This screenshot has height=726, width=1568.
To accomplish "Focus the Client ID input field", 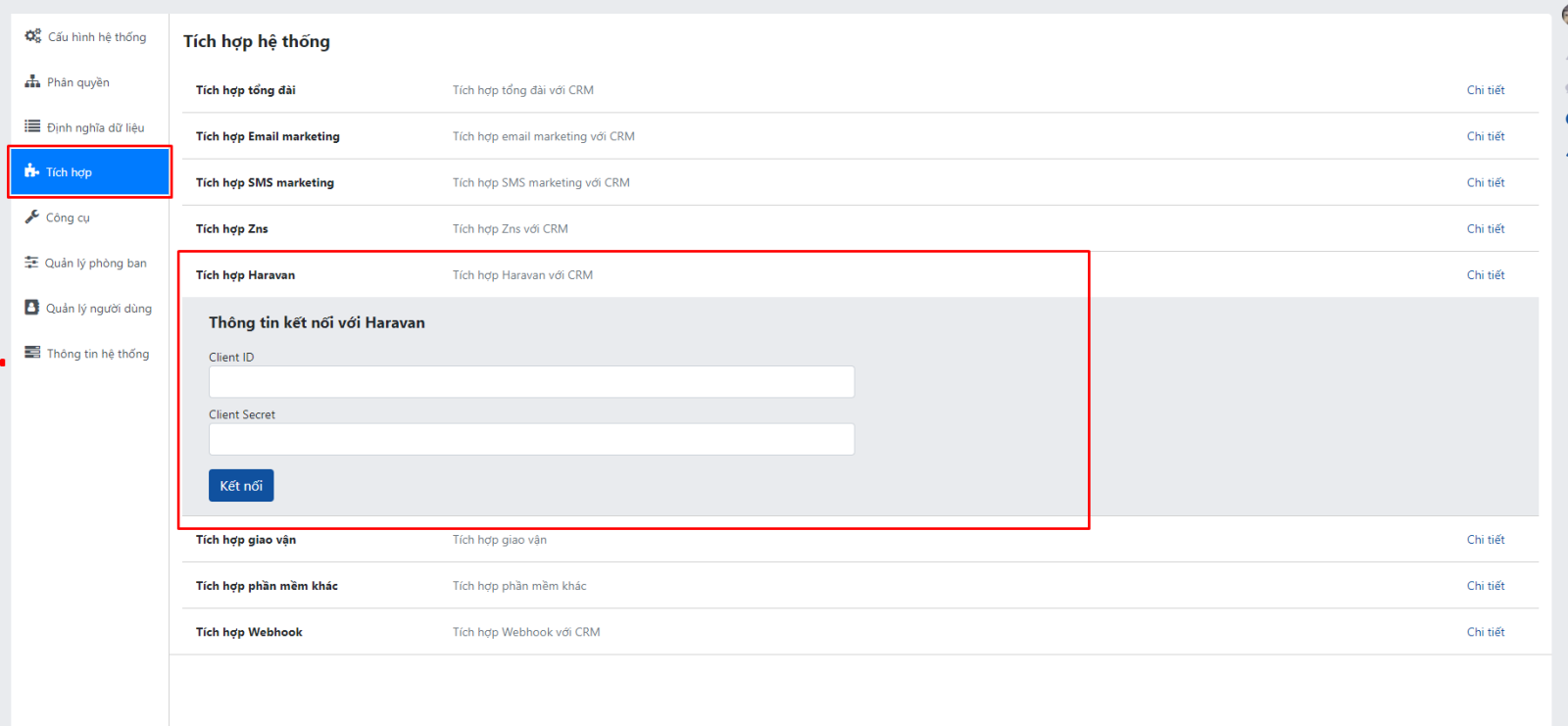I will click(x=531, y=382).
